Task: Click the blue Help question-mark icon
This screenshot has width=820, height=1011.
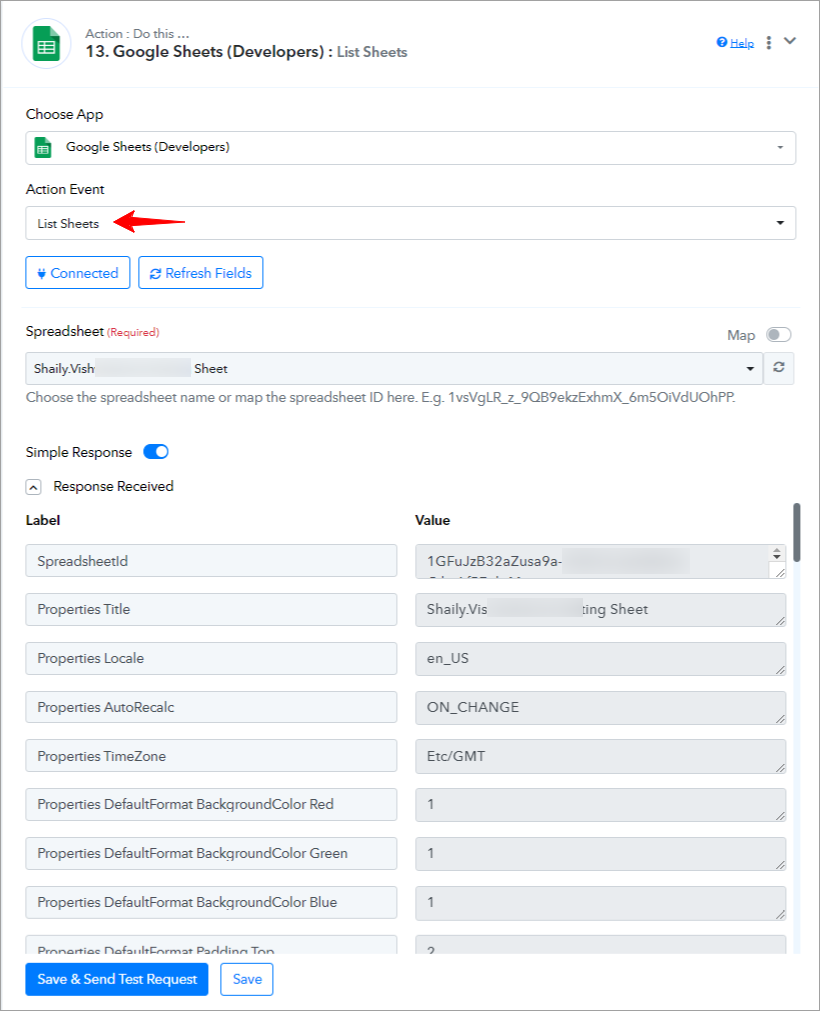Action: [721, 42]
